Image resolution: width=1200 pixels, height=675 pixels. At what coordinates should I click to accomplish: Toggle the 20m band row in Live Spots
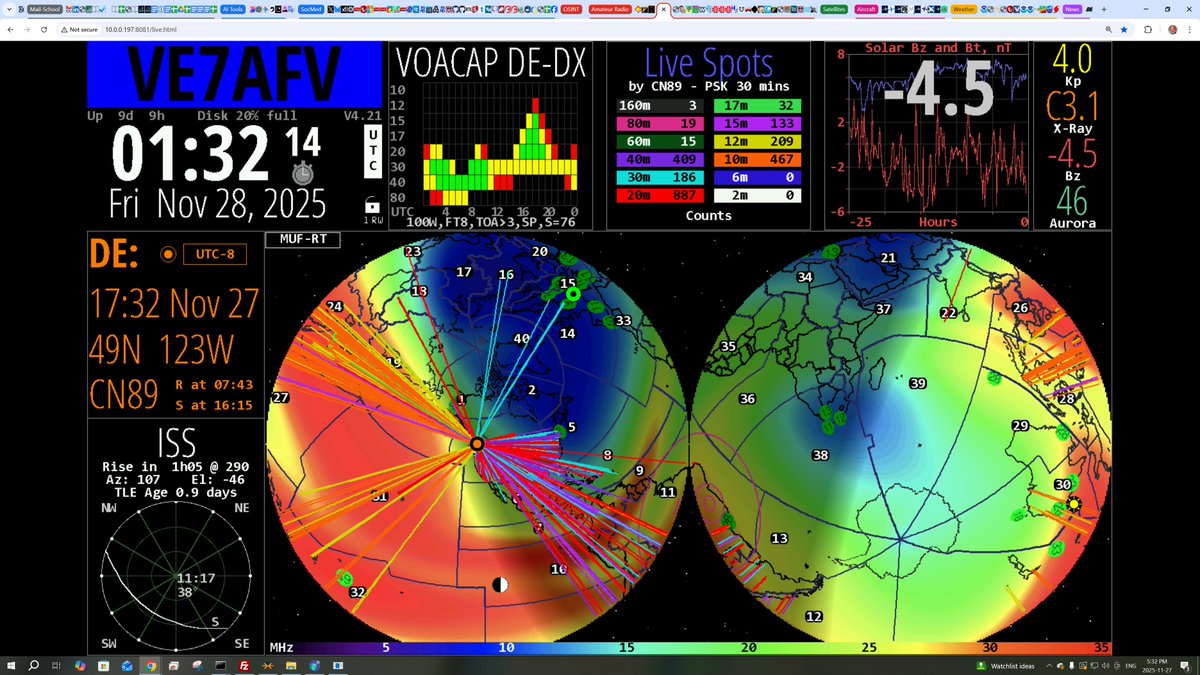660,196
